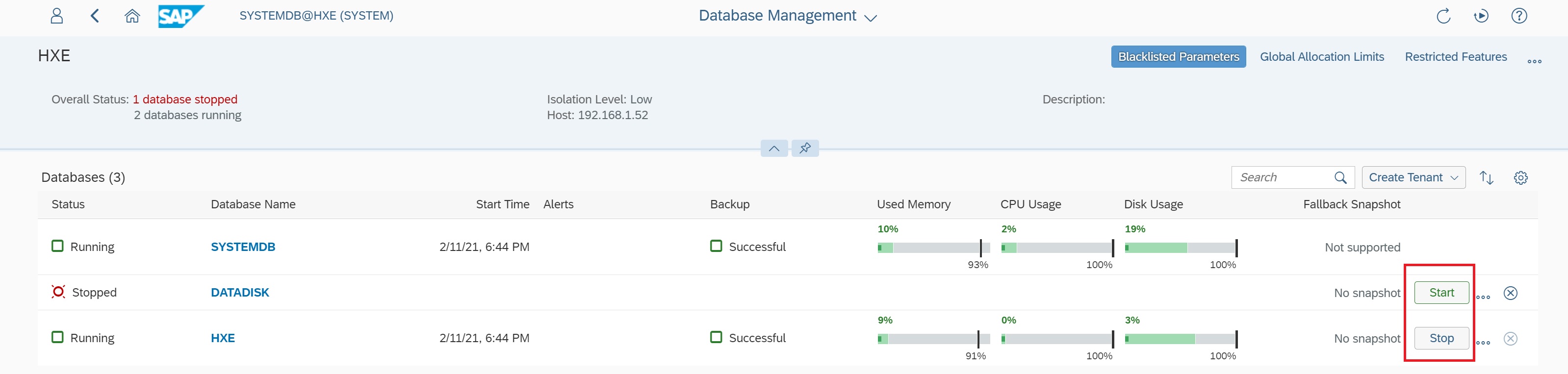Click 'Host: 192.168.1.52' text
The height and width of the screenshot is (374, 1568).
tap(597, 115)
